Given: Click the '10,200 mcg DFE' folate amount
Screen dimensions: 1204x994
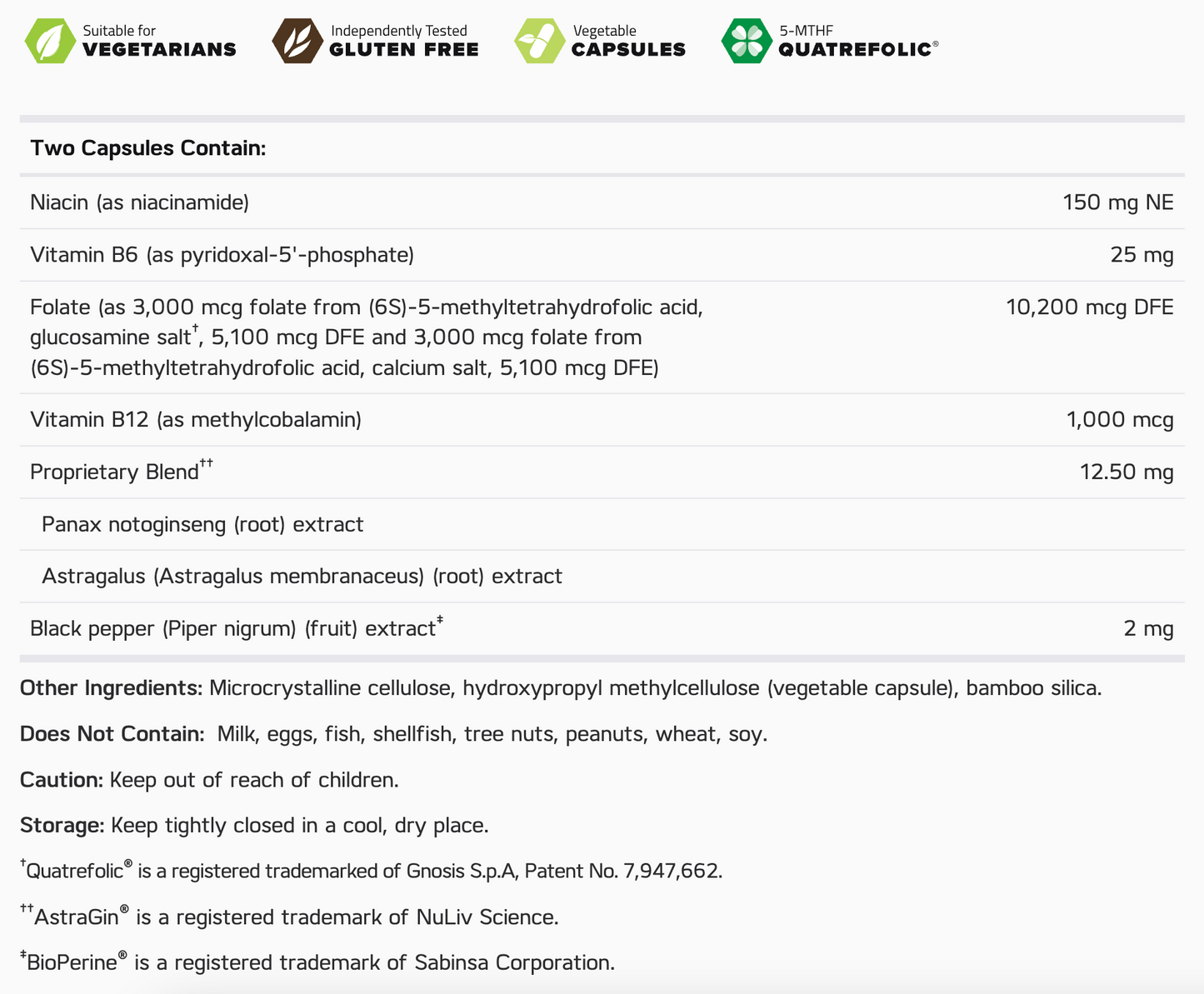Looking at the screenshot, I should tap(1089, 307).
